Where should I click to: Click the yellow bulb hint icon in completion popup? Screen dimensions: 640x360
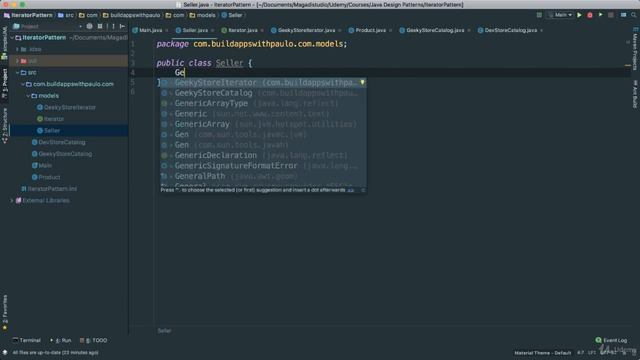362,82
